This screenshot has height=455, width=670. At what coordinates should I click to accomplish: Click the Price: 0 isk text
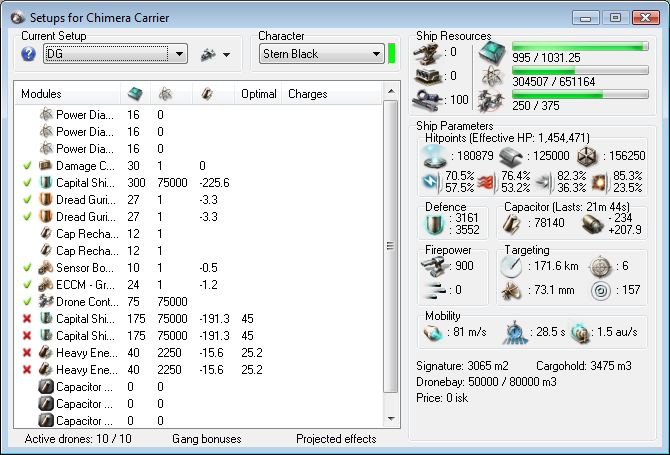(442, 398)
